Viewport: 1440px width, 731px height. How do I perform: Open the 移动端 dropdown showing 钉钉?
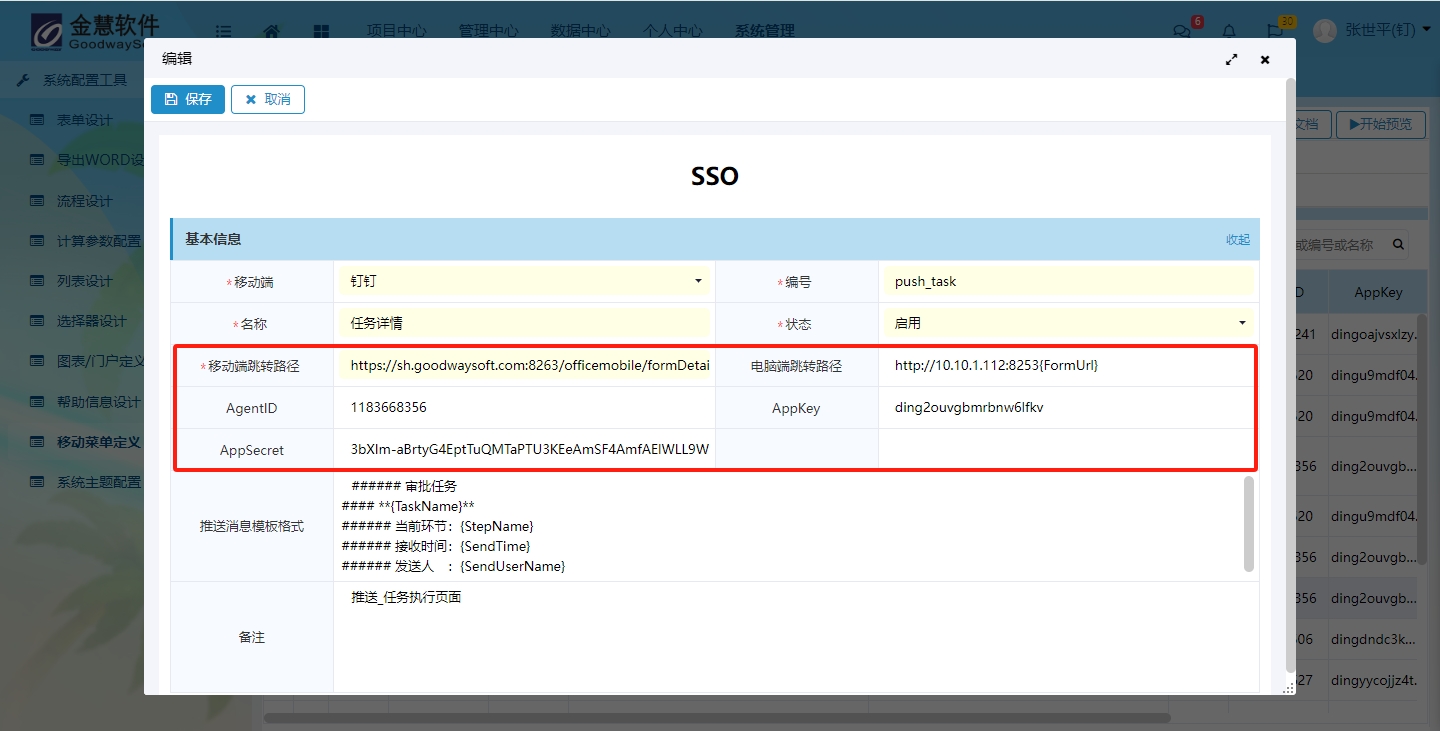(525, 282)
